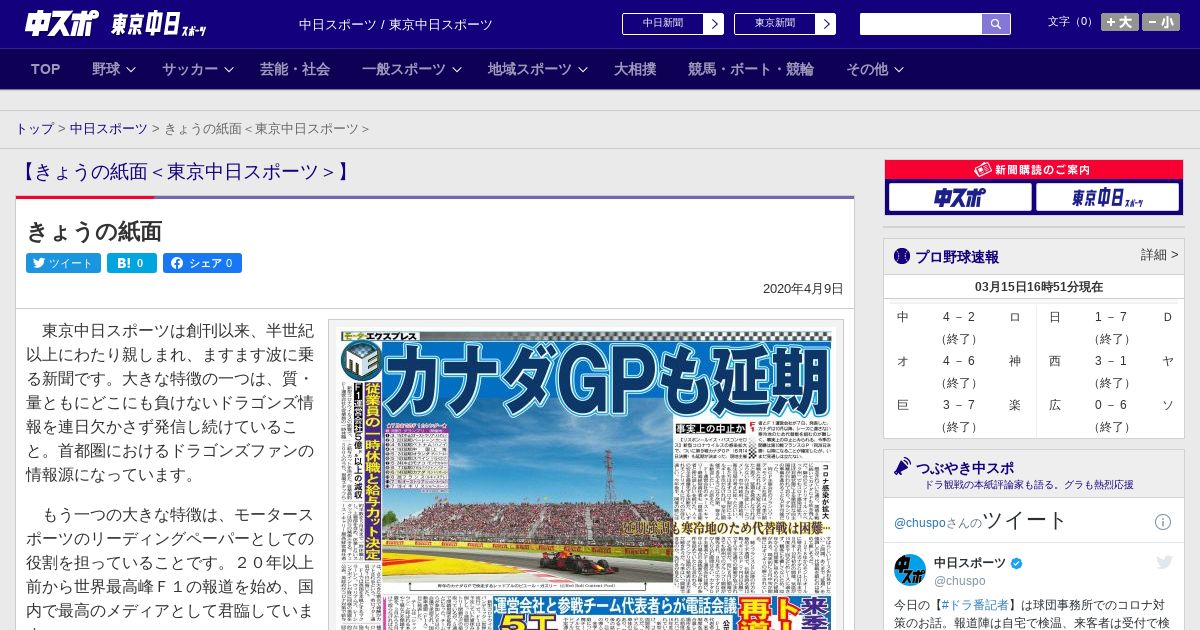Screen dimensions: 1200x630
Task: Open the 中スポ subscription banner button
Action: 960,197
